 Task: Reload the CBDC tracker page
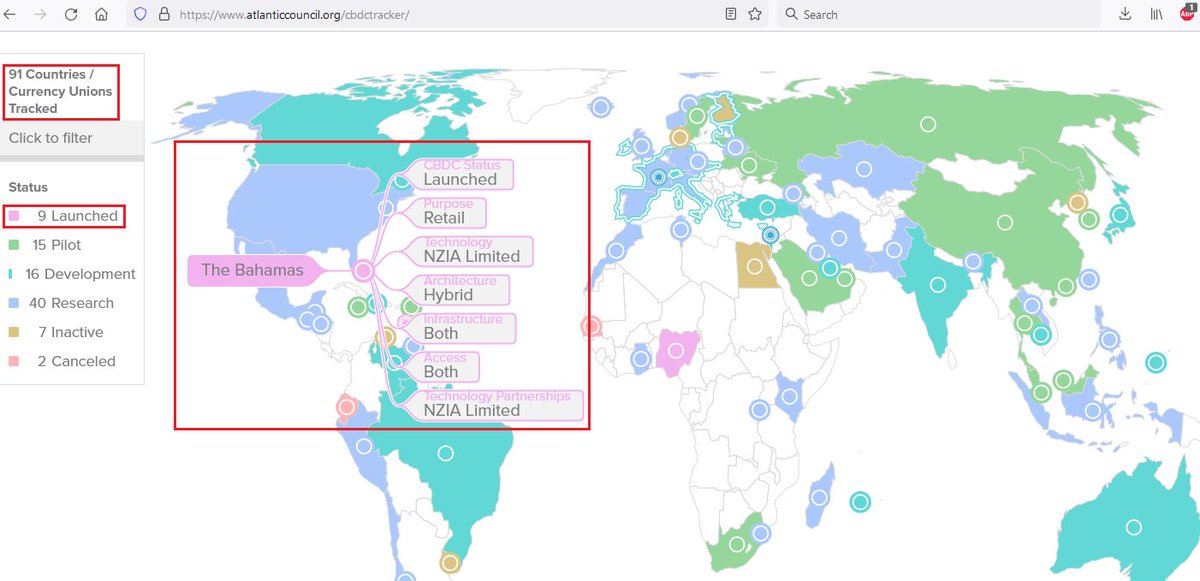click(x=71, y=15)
